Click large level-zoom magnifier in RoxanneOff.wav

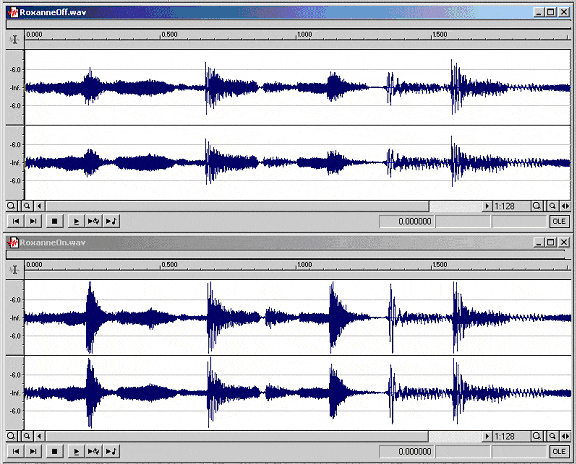11,206
